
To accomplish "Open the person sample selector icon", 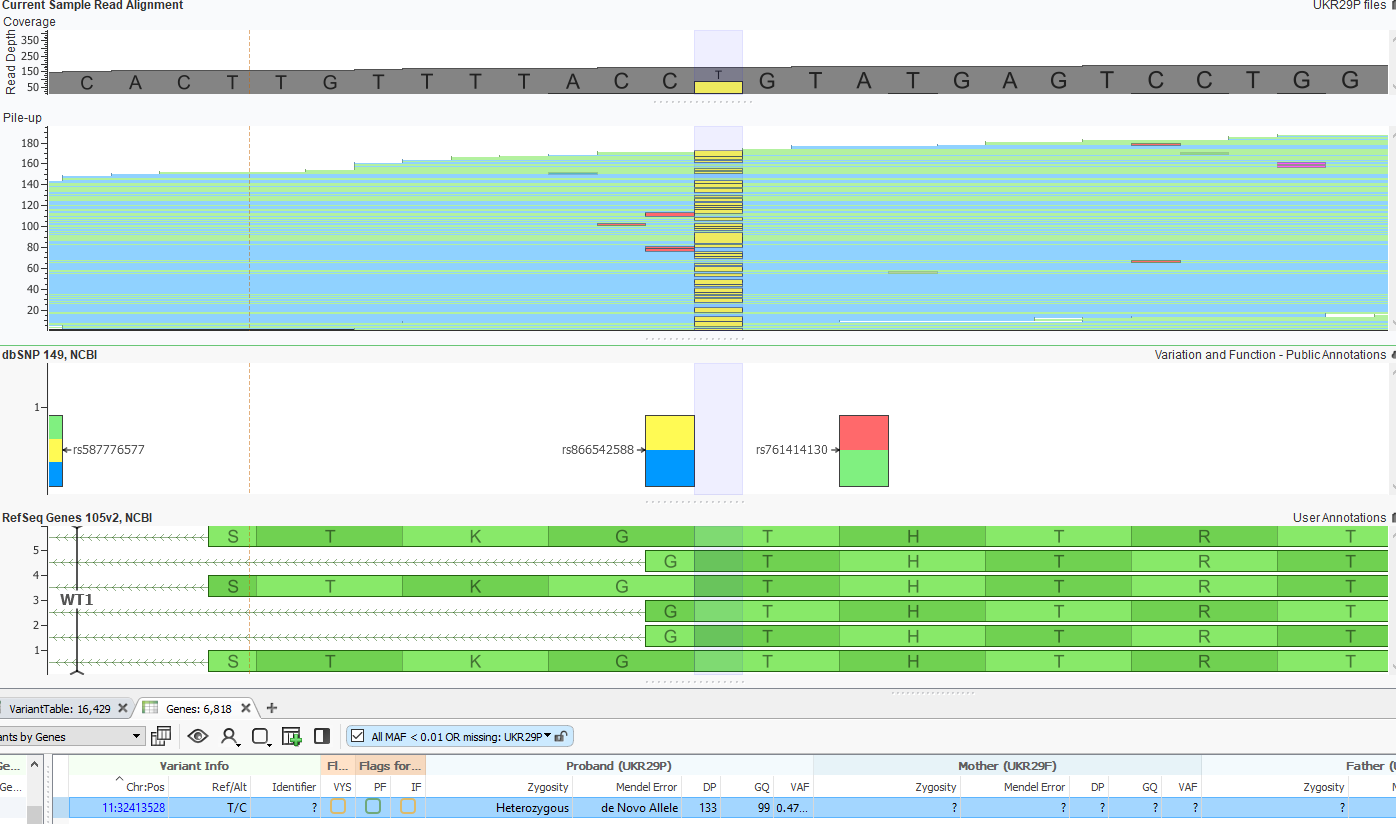I will (x=230, y=737).
